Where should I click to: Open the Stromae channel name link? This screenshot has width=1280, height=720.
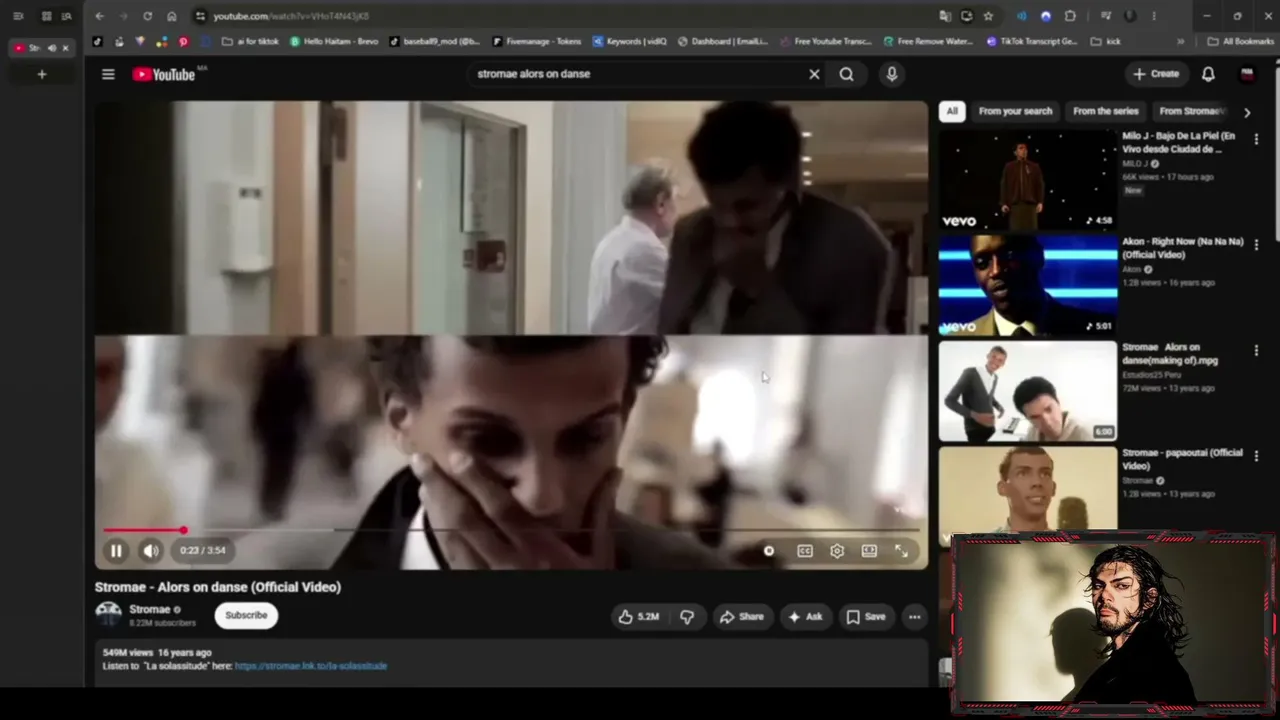(x=150, y=609)
